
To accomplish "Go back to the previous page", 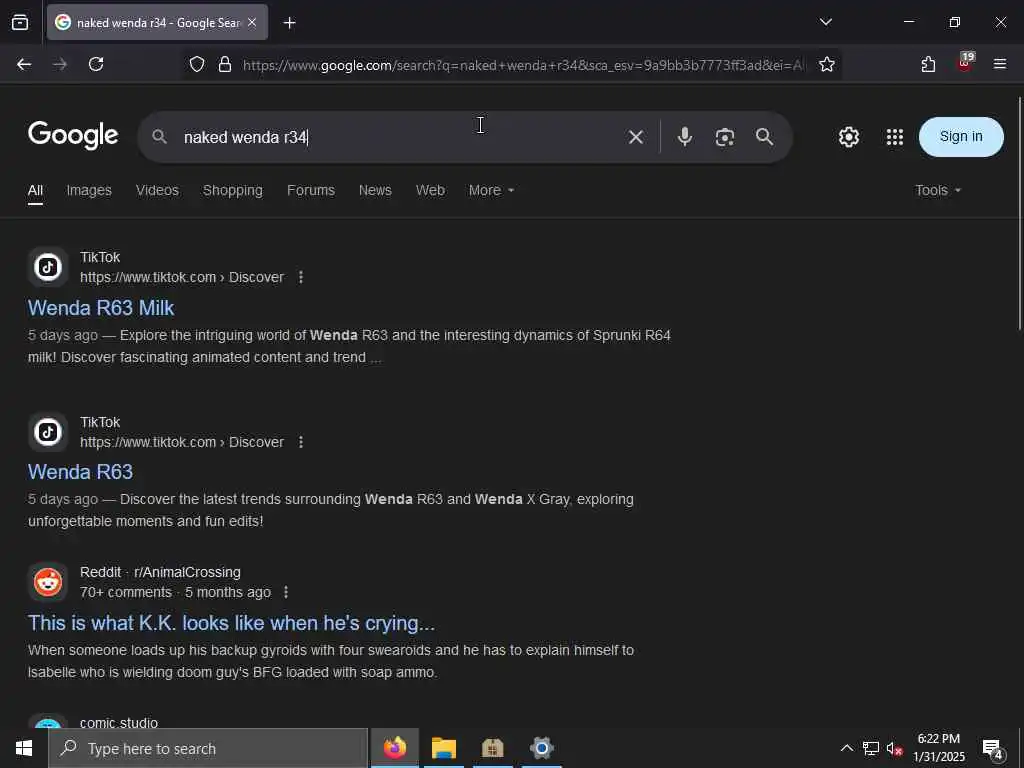I will tap(24, 64).
